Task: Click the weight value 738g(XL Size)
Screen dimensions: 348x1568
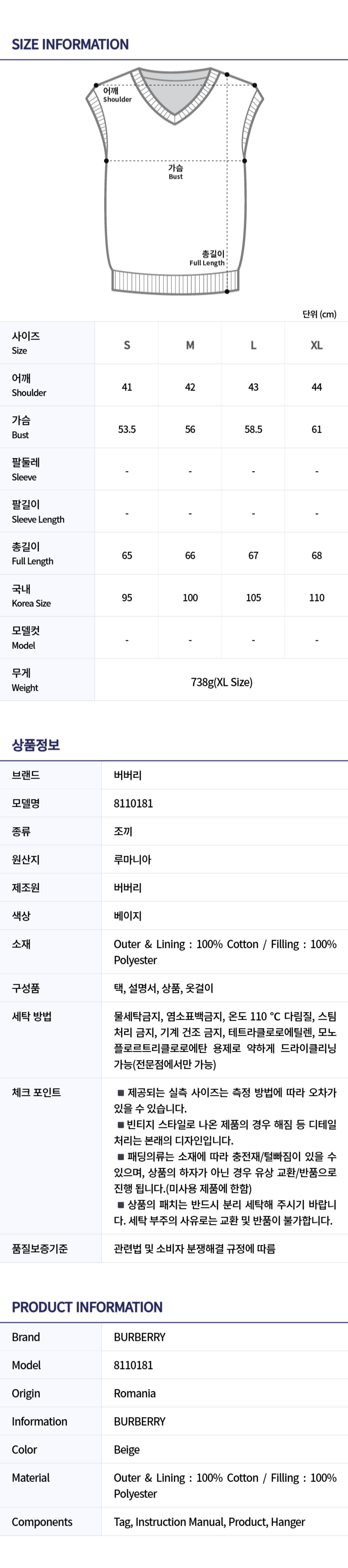Action: click(x=221, y=682)
